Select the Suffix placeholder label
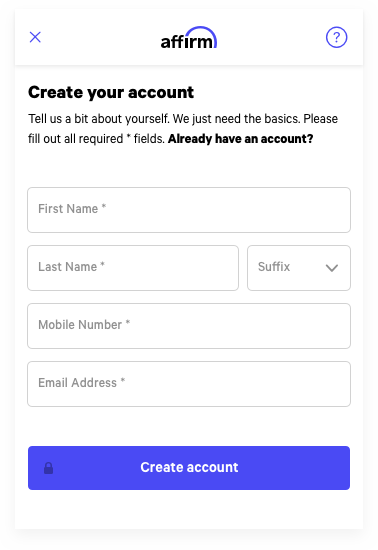Screen dimensions: 378x550 [274, 267]
